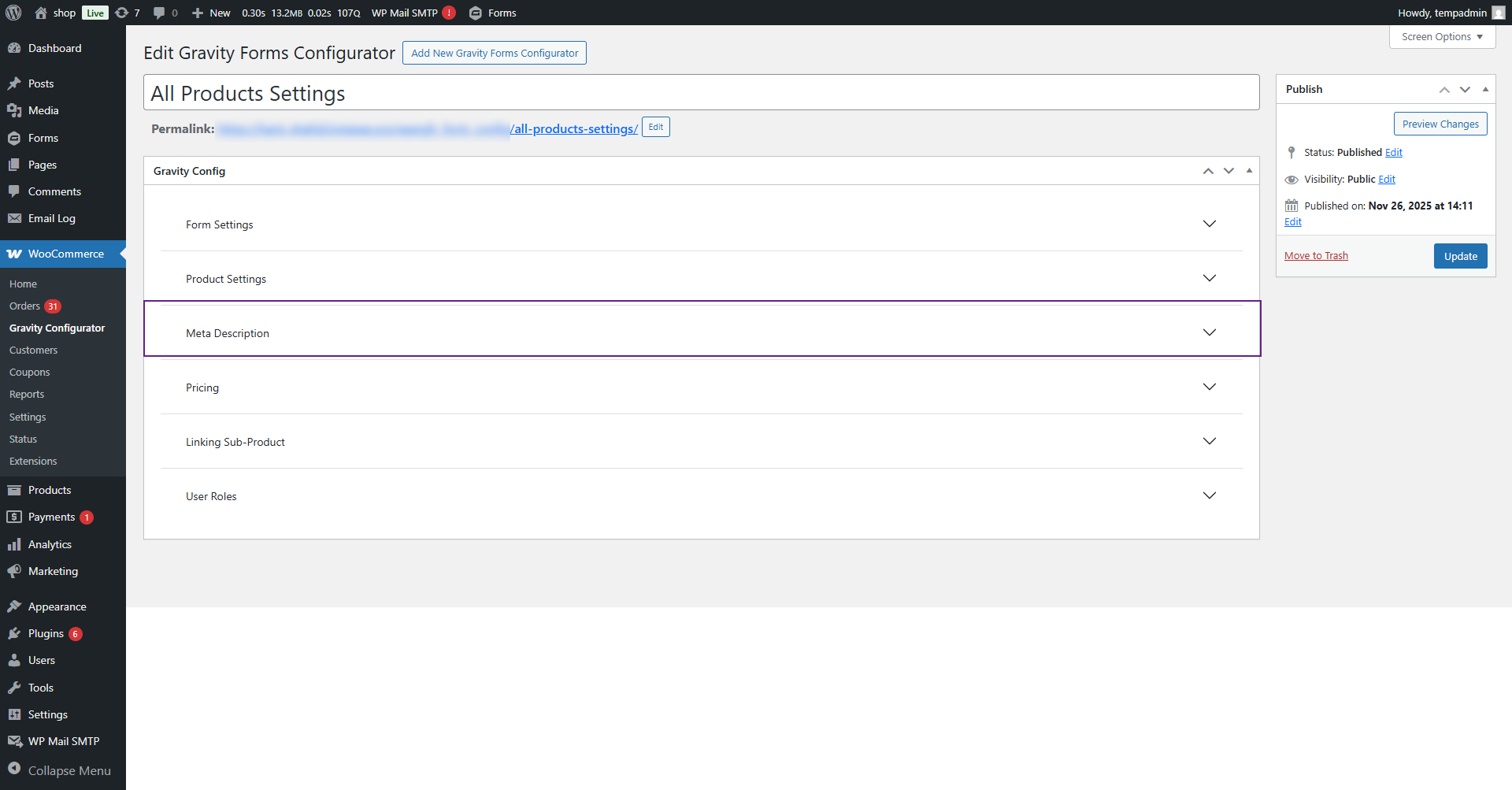Click the all-products-settings permalink
The height and width of the screenshot is (790, 1512).
574,128
